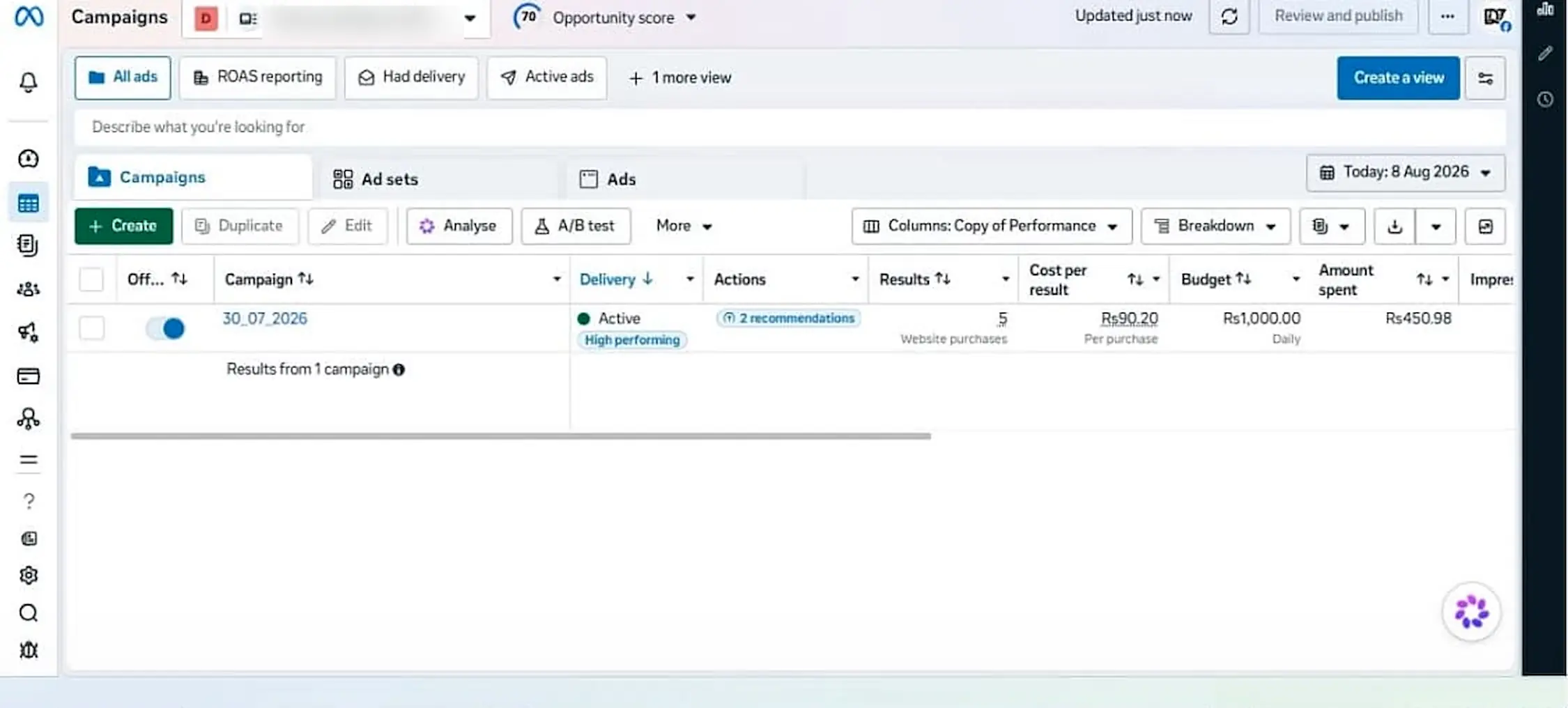Open view filter settings sliders icon
The image size is (1568, 708).
click(x=1485, y=78)
